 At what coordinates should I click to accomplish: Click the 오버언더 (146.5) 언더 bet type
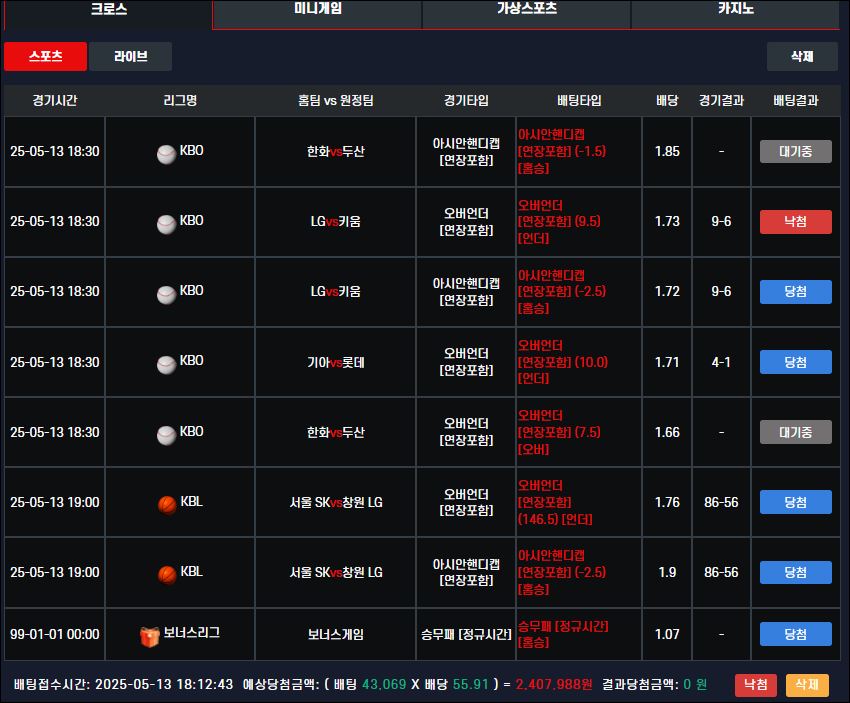pos(556,502)
